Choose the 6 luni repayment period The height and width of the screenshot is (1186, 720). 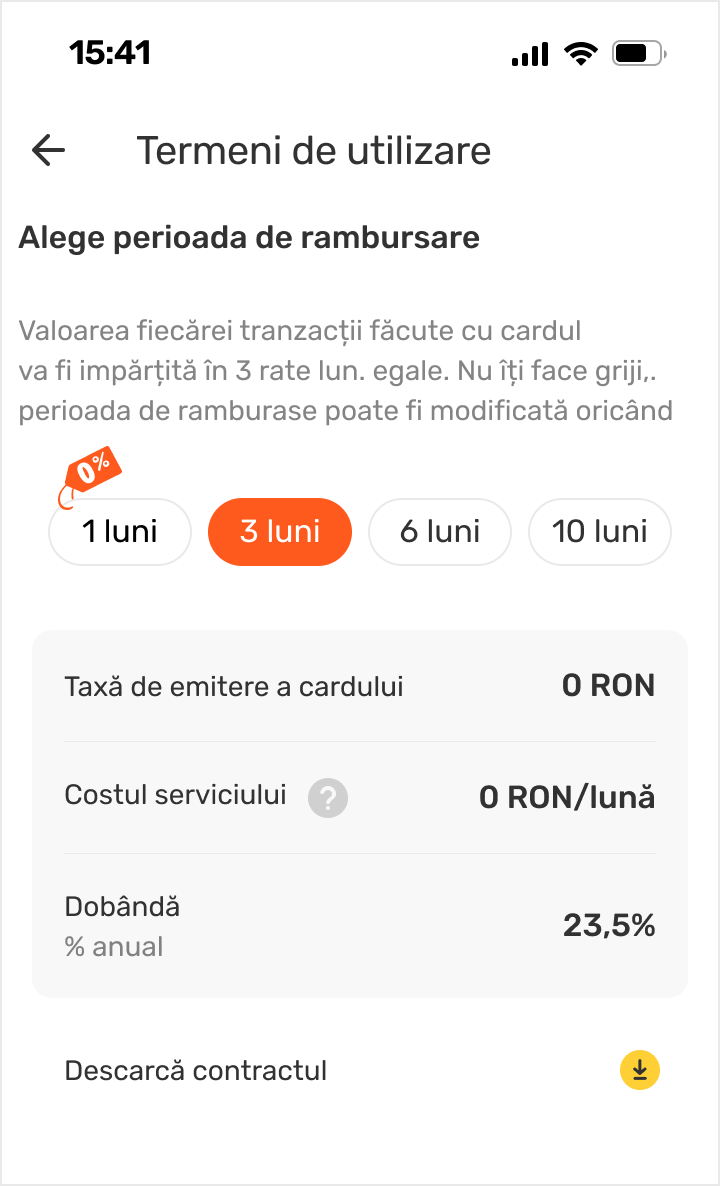pyautogui.click(x=440, y=531)
